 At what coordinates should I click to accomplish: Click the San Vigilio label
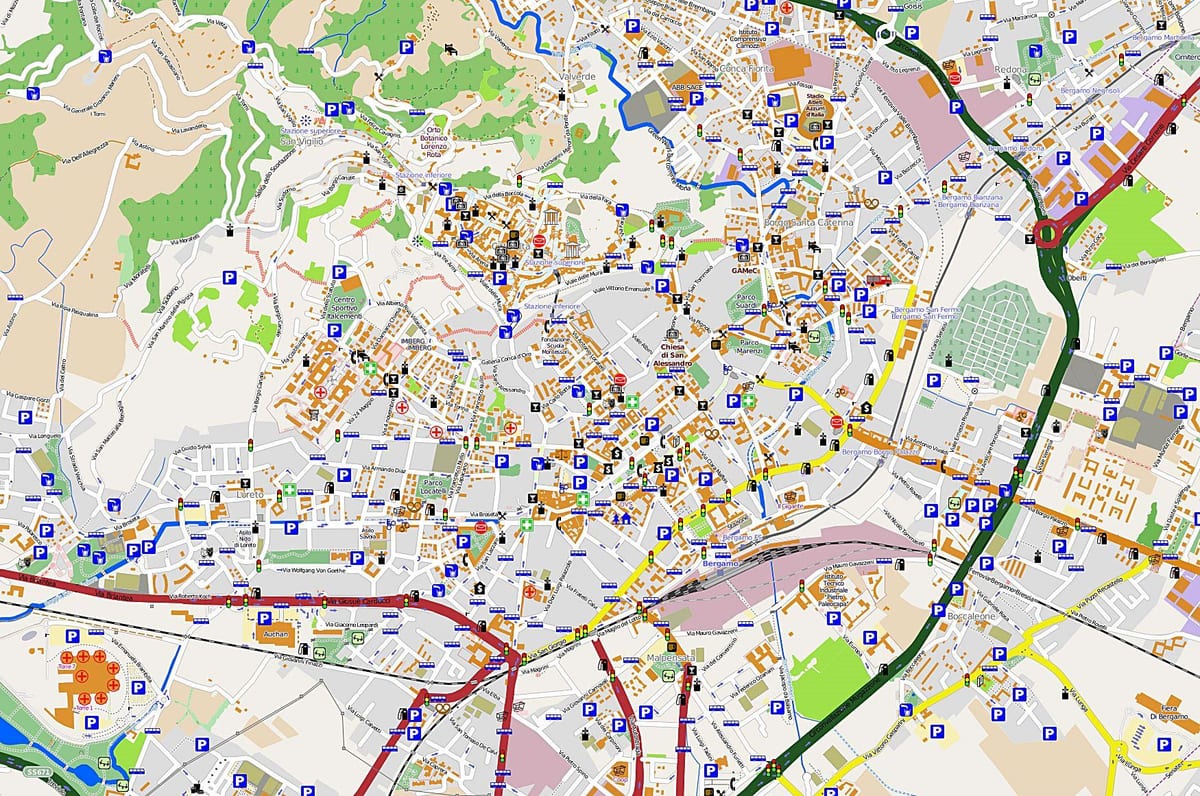(x=301, y=141)
